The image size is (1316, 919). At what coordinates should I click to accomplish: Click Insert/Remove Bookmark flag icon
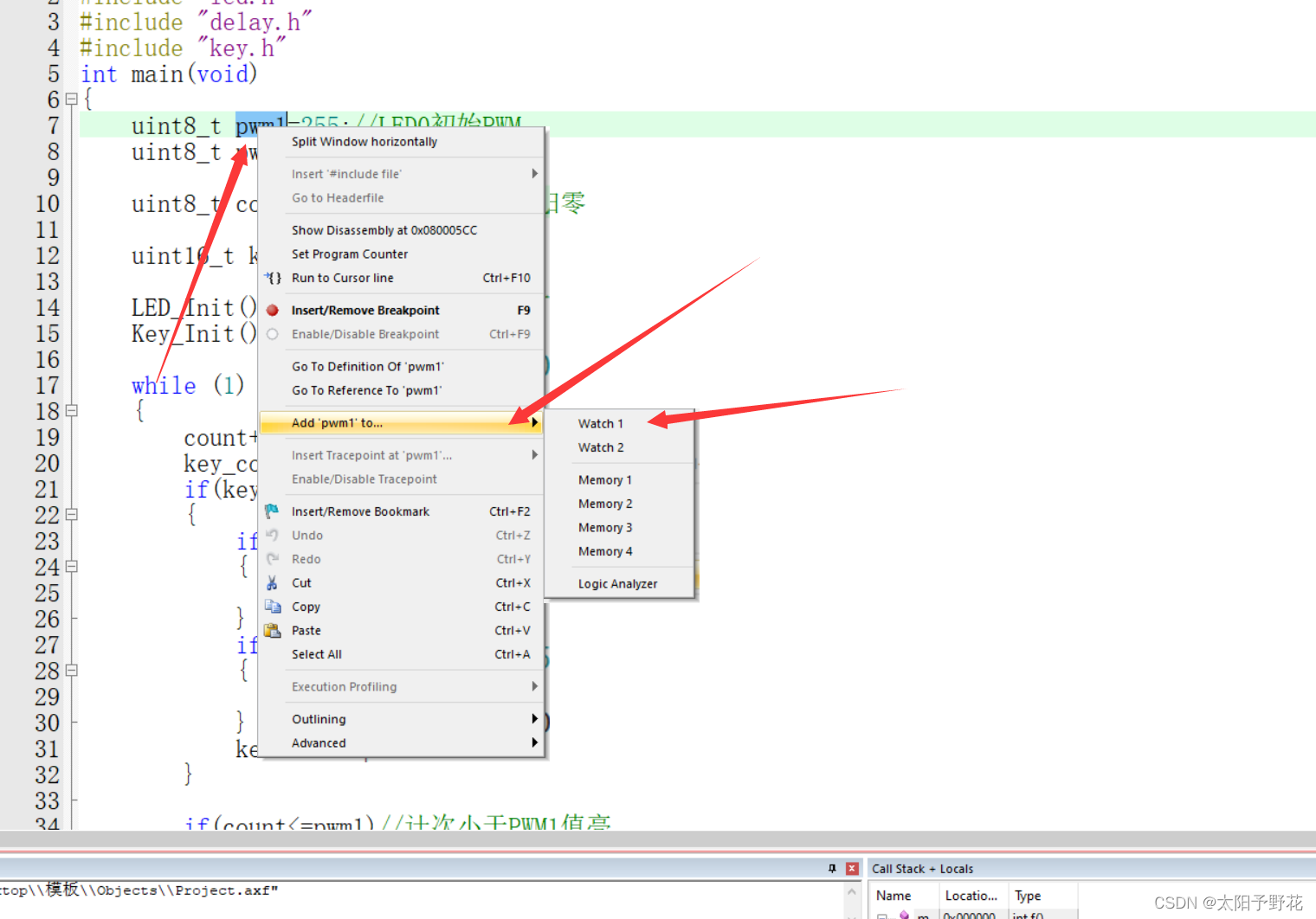pyautogui.click(x=272, y=511)
